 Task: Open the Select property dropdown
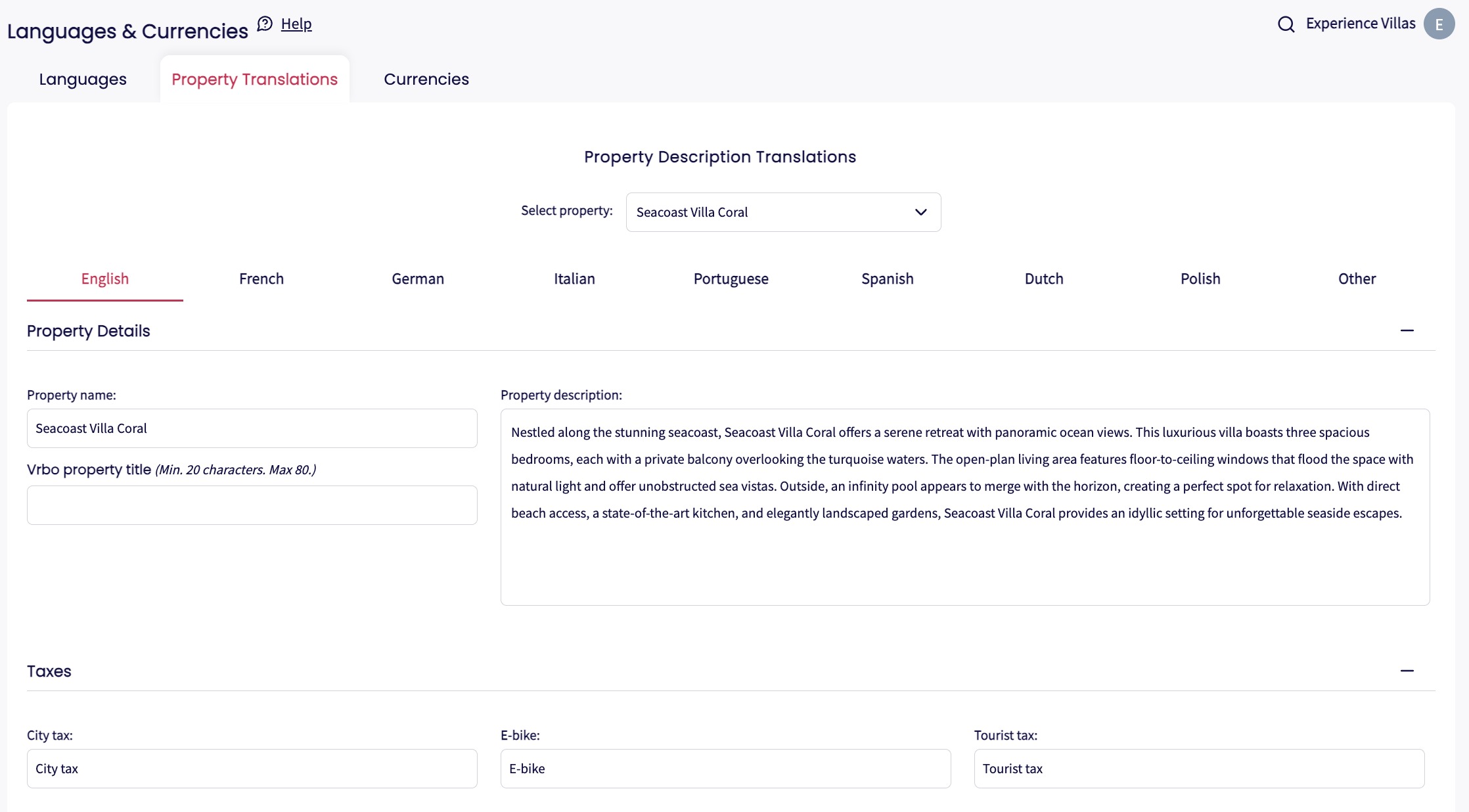click(783, 212)
